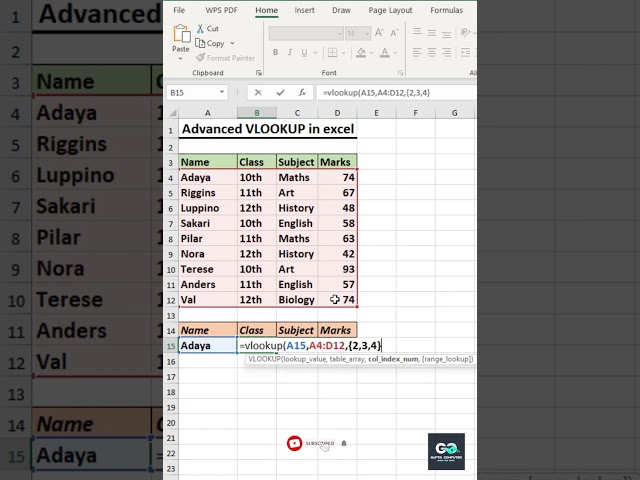Image resolution: width=640 pixels, height=480 pixels.
Task: Click the Middle Align icon
Action: pyautogui.click(x=432, y=33)
